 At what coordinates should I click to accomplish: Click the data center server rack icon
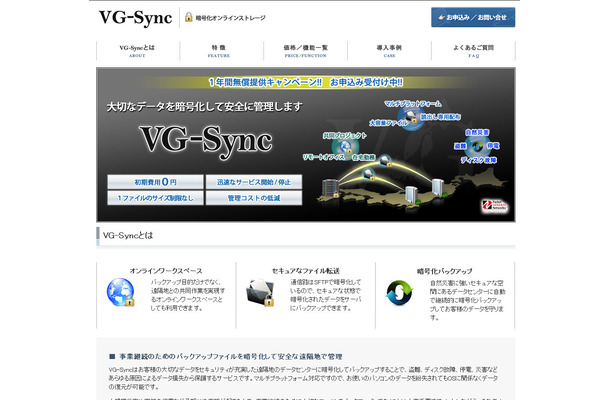(x=330, y=188)
